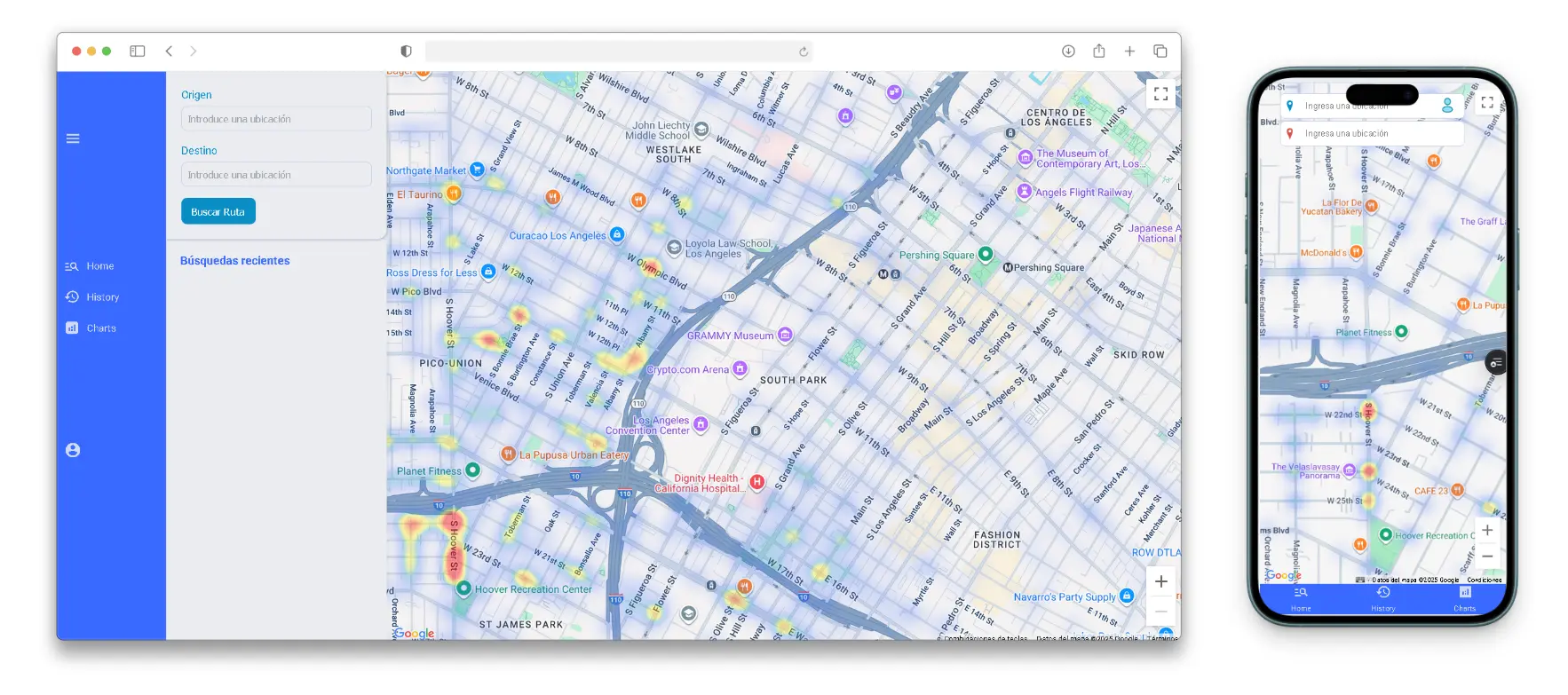The width and height of the screenshot is (1568, 695).
Task: Zoom in on the desktop map
Action: tap(1160, 581)
